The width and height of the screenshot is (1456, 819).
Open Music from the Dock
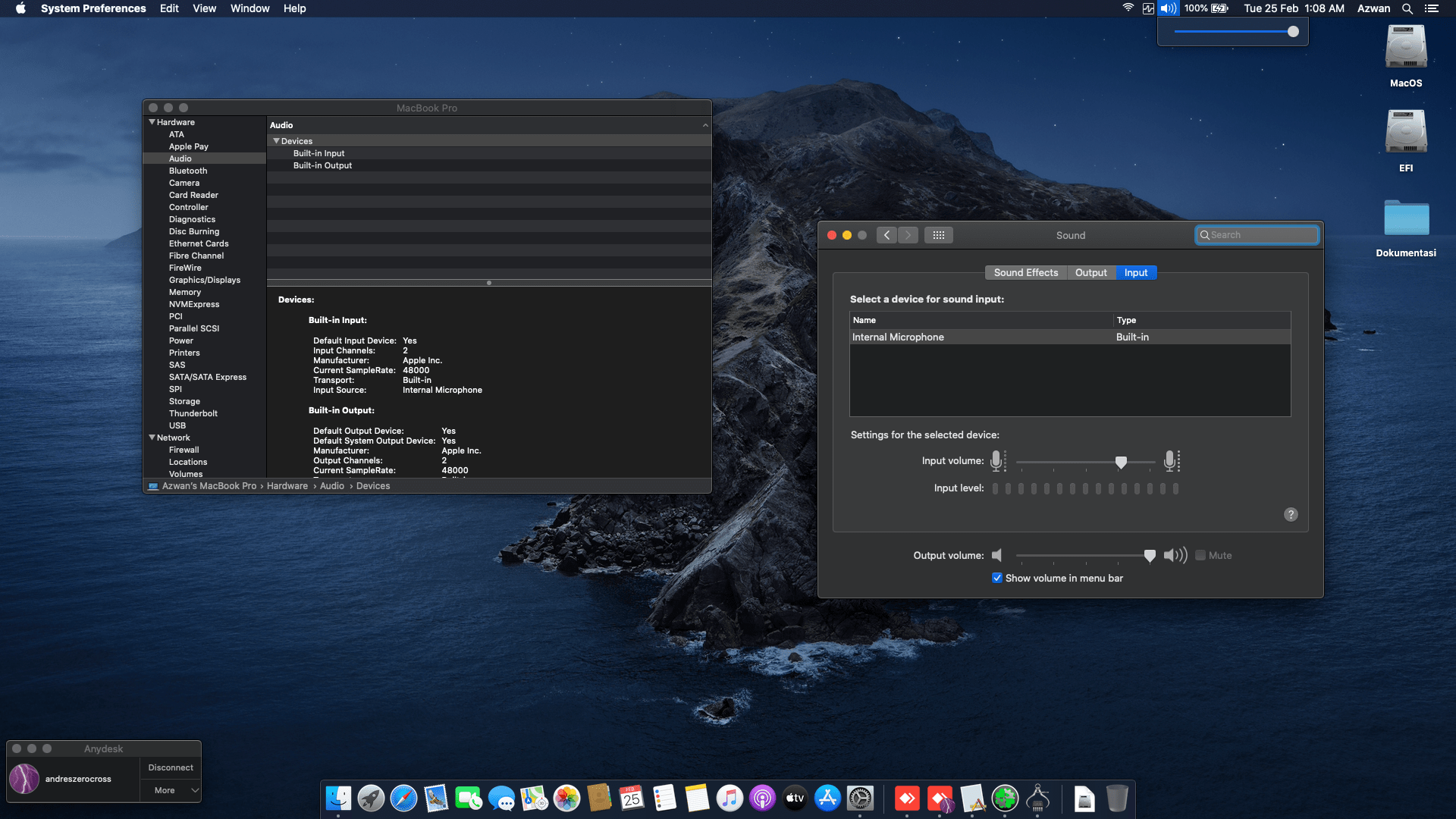(730, 799)
